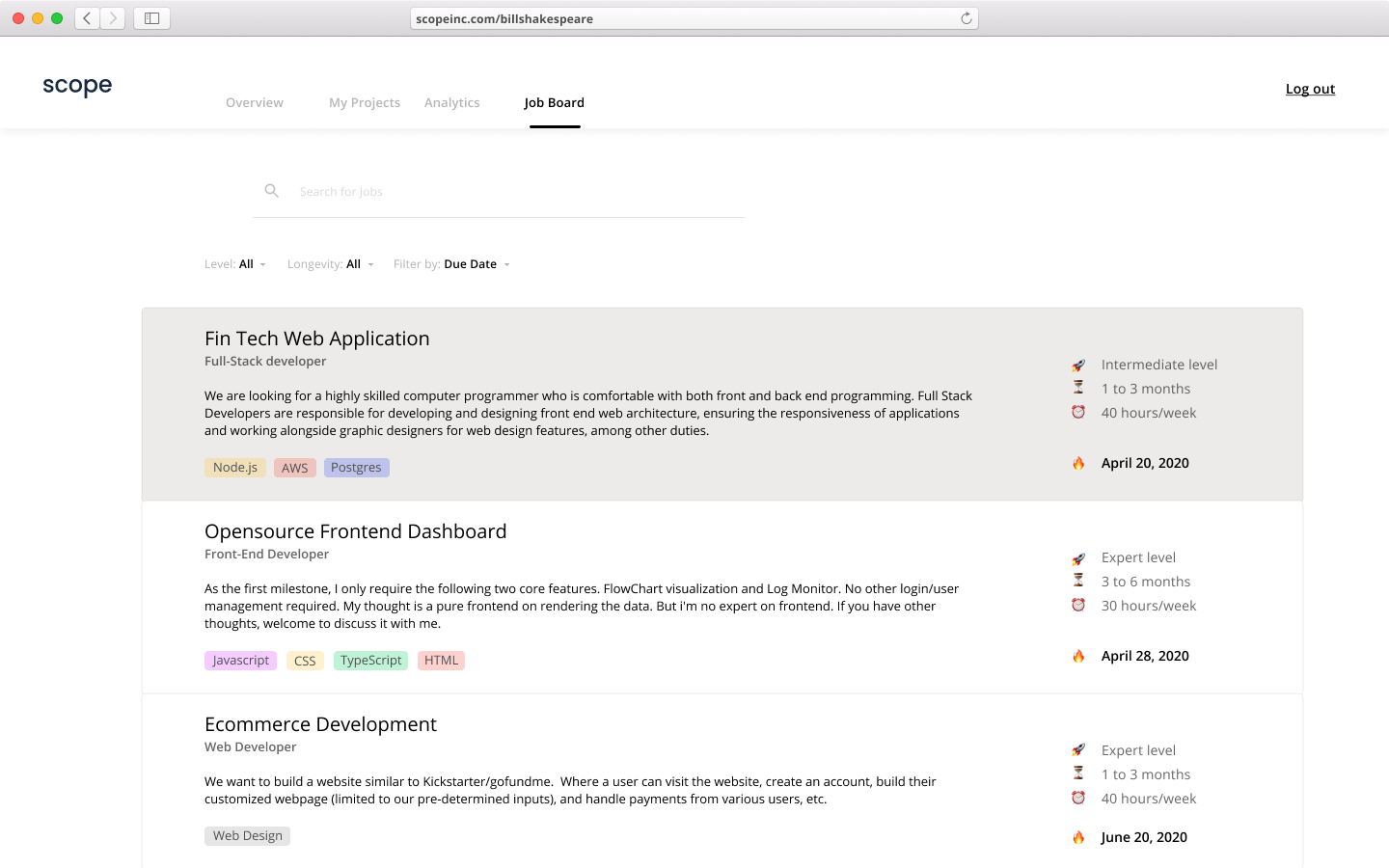Open the My Projects tab

click(365, 102)
